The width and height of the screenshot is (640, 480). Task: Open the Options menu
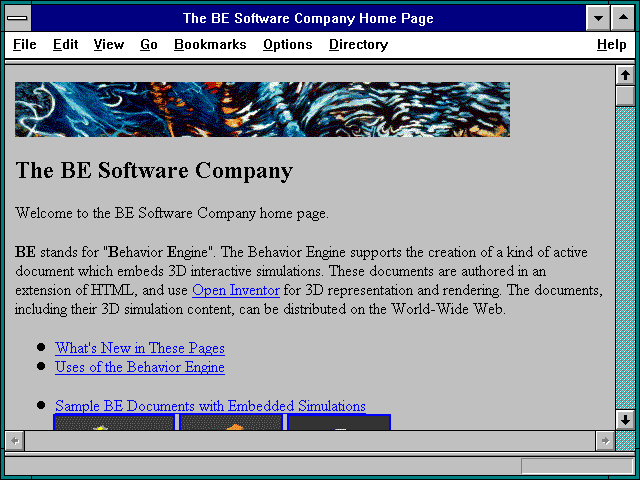(x=287, y=44)
